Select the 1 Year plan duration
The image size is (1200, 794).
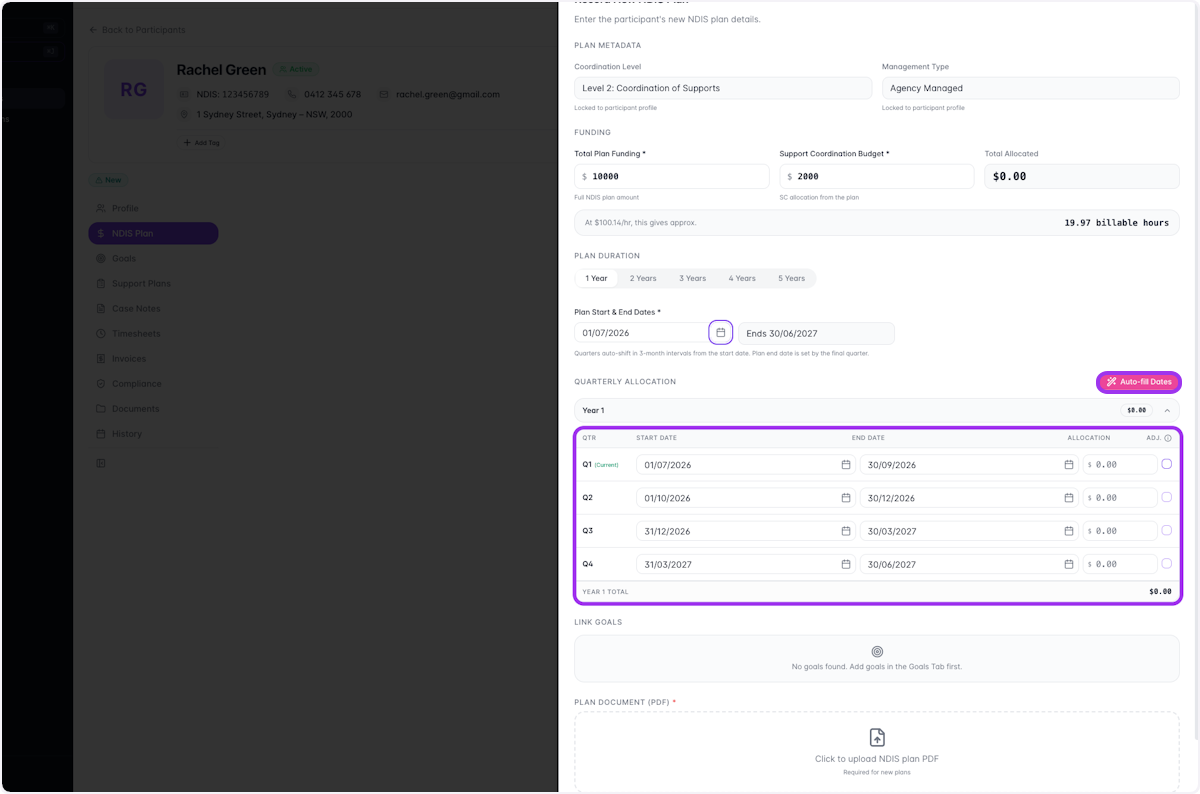point(596,278)
